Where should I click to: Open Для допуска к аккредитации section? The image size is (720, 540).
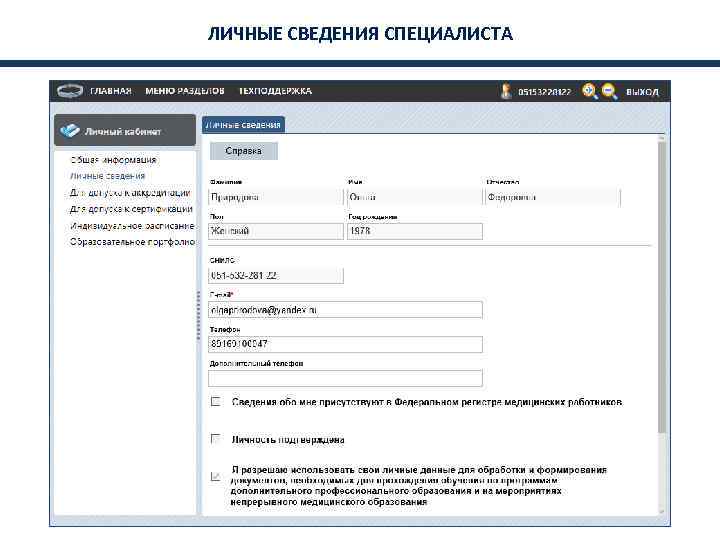130,192
